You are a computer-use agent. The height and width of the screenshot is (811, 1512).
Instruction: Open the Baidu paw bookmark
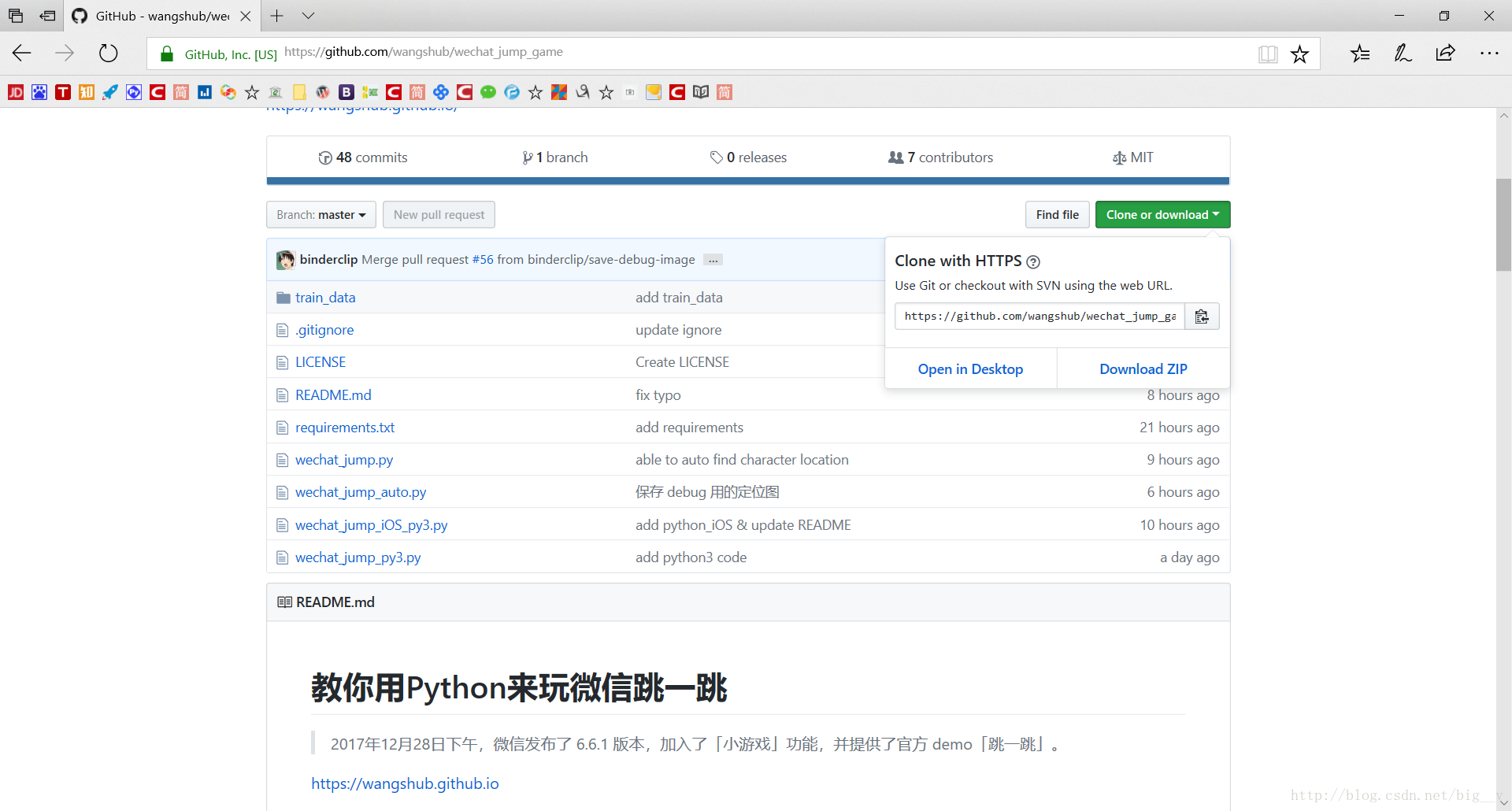39,92
